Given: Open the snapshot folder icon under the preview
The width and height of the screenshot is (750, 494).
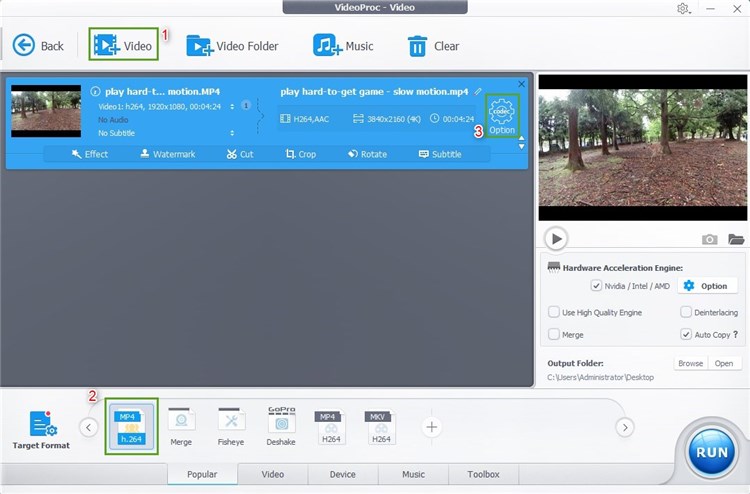Looking at the screenshot, I should coord(736,239).
